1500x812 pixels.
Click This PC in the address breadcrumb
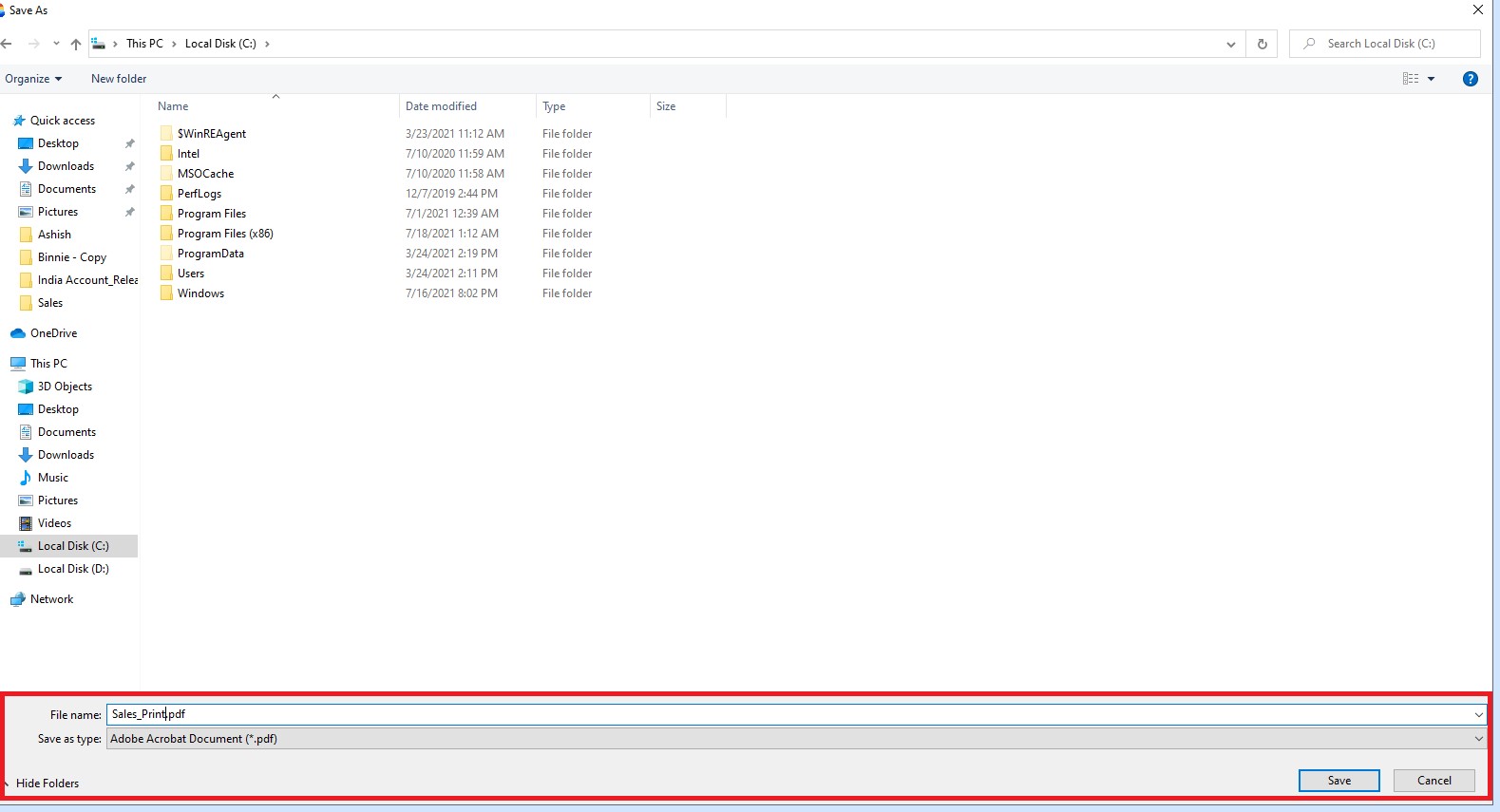pos(144,44)
